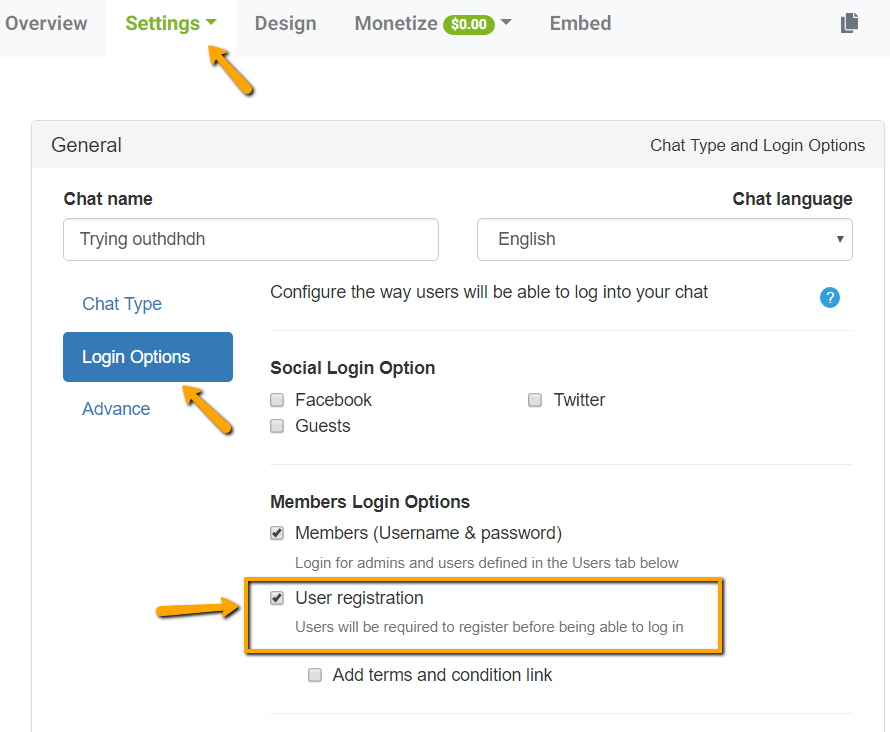Click the $0.00 balance badge
This screenshot has height=732, width=890.
coord(468,24)
